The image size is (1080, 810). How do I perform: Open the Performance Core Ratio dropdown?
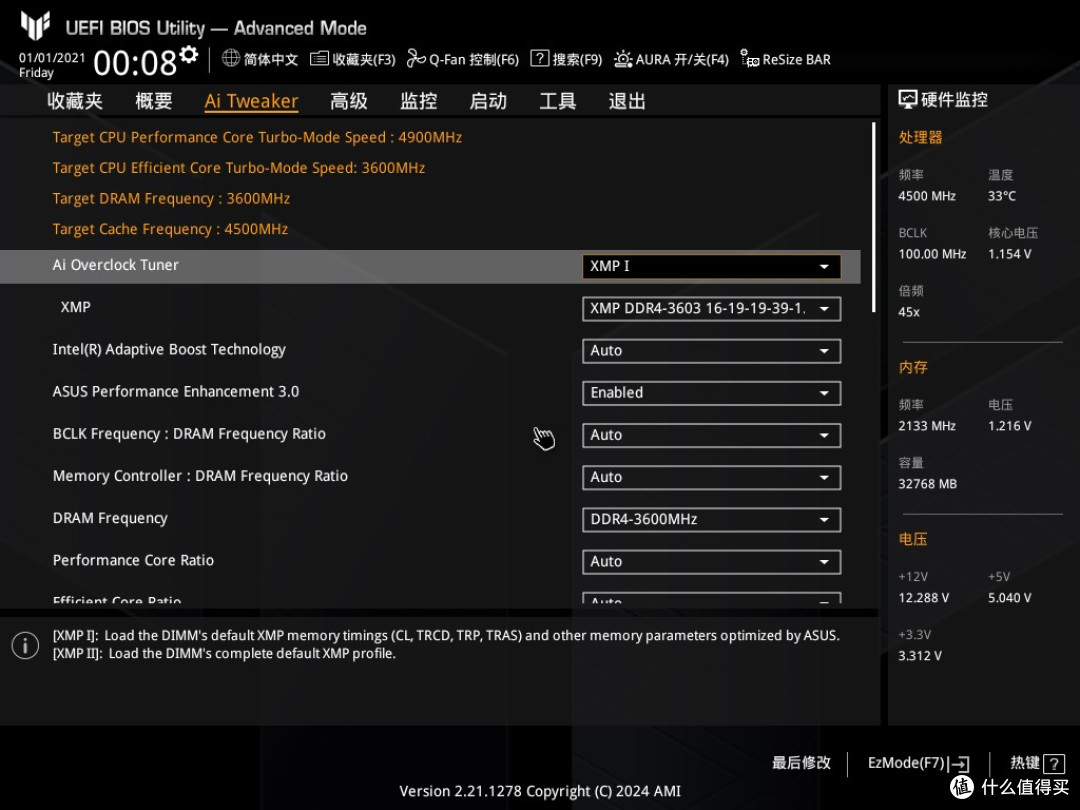click(x=712, y=561)
